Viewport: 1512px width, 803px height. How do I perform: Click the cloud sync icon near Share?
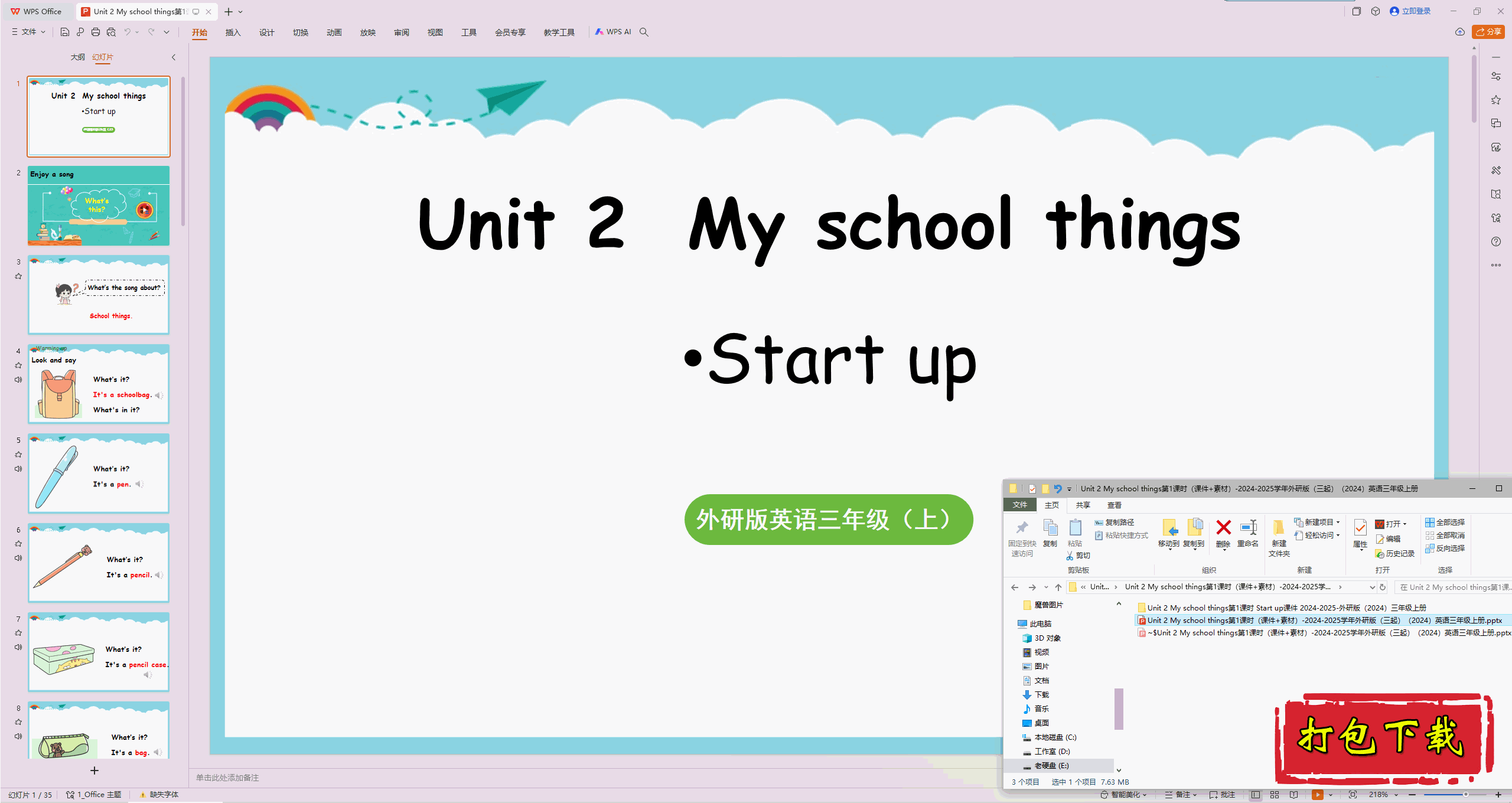pyautogui.click(x=1460, y=32)
